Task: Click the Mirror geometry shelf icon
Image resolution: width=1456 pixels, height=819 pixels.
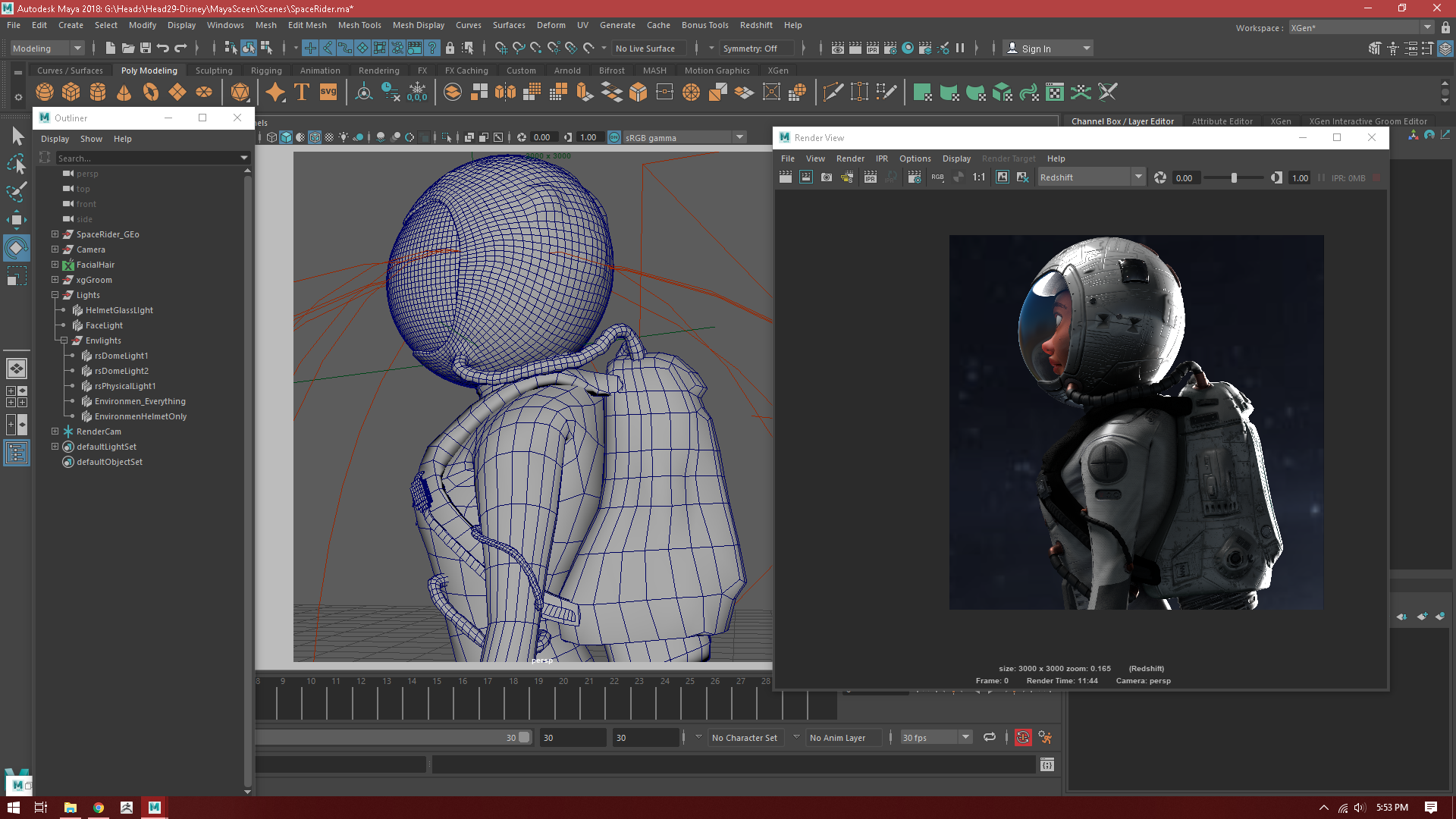Action: (x=505, y=93)
